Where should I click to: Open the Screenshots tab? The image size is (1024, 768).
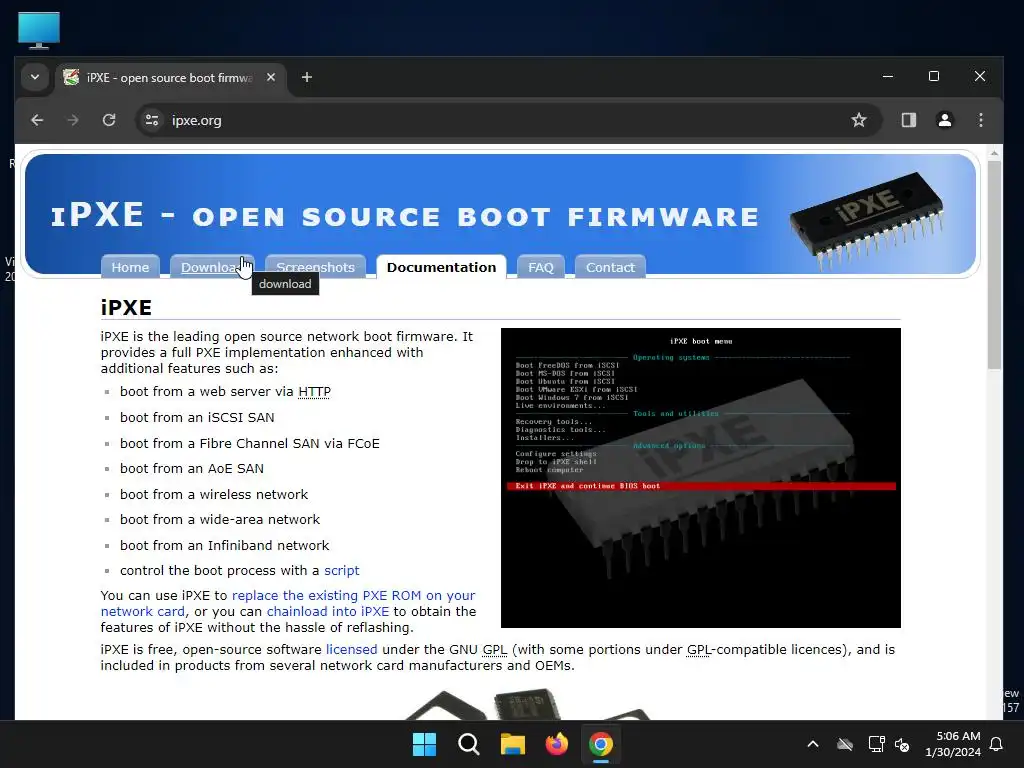tap(315, 267)
